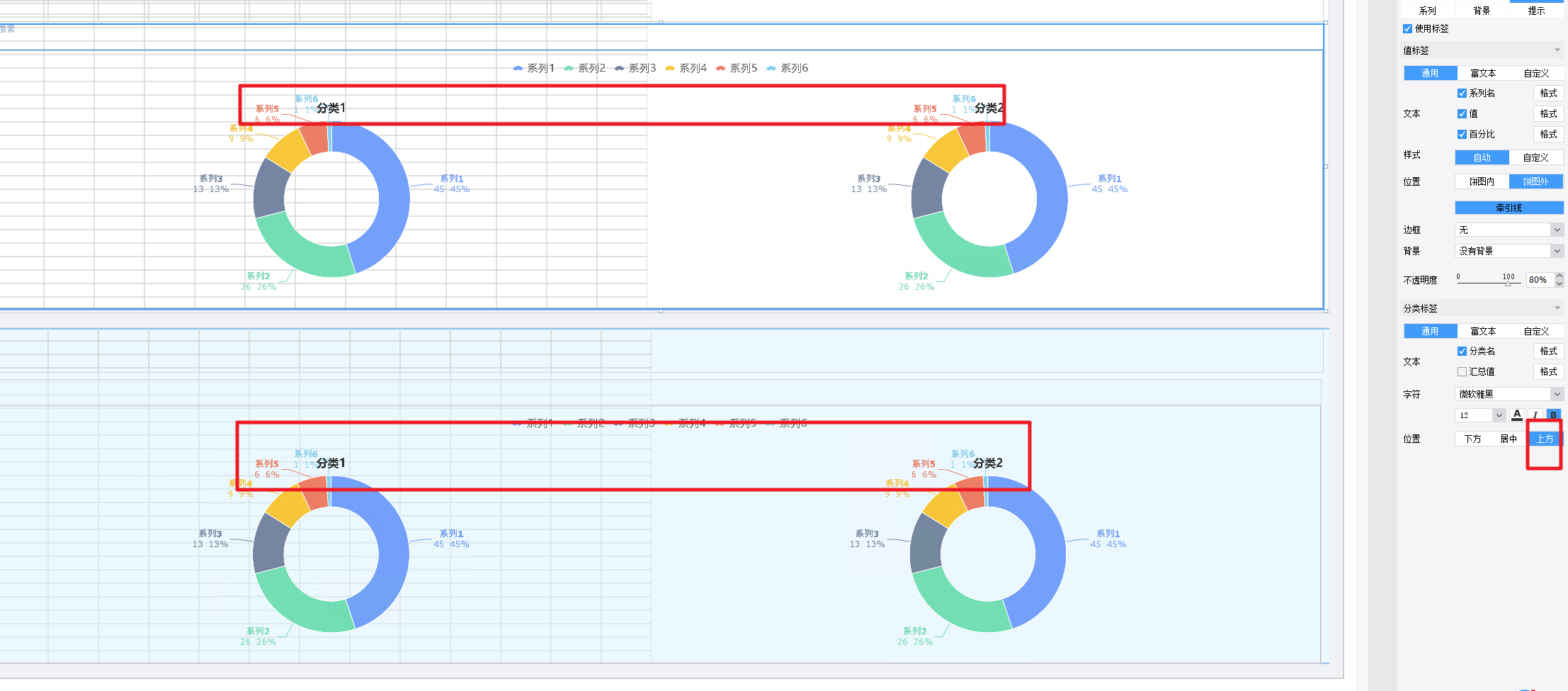Select 饼图外 label position
Screen dimensions: 1568x691
(1536, 181)
